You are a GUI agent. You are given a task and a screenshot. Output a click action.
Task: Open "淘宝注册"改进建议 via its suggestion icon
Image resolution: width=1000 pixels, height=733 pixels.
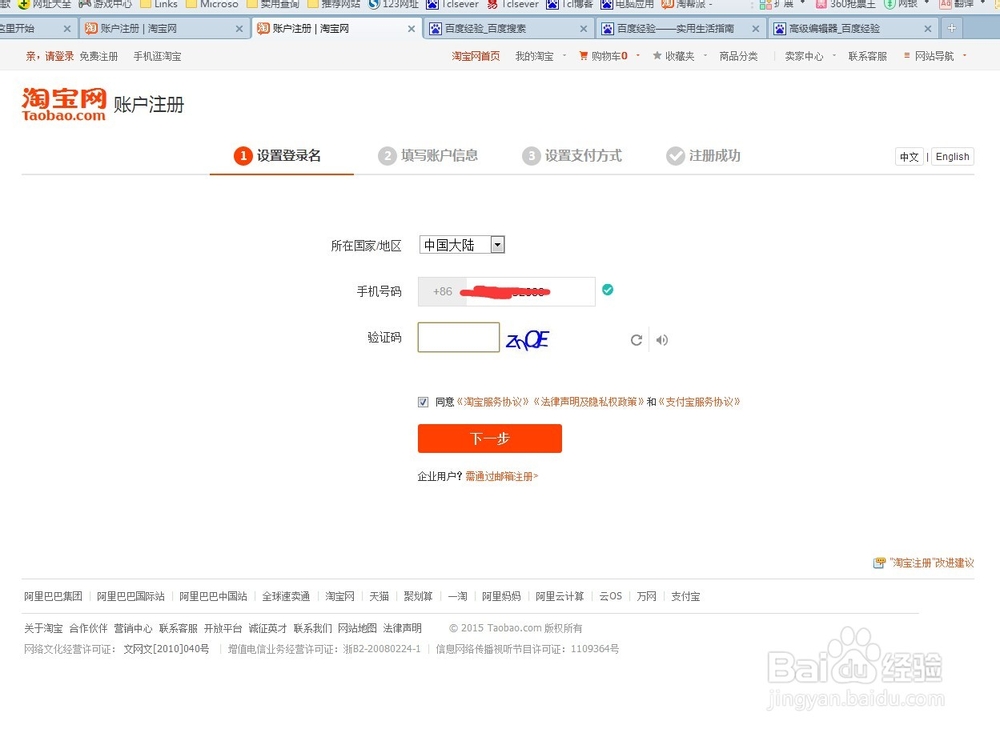(x=879, y=561)
